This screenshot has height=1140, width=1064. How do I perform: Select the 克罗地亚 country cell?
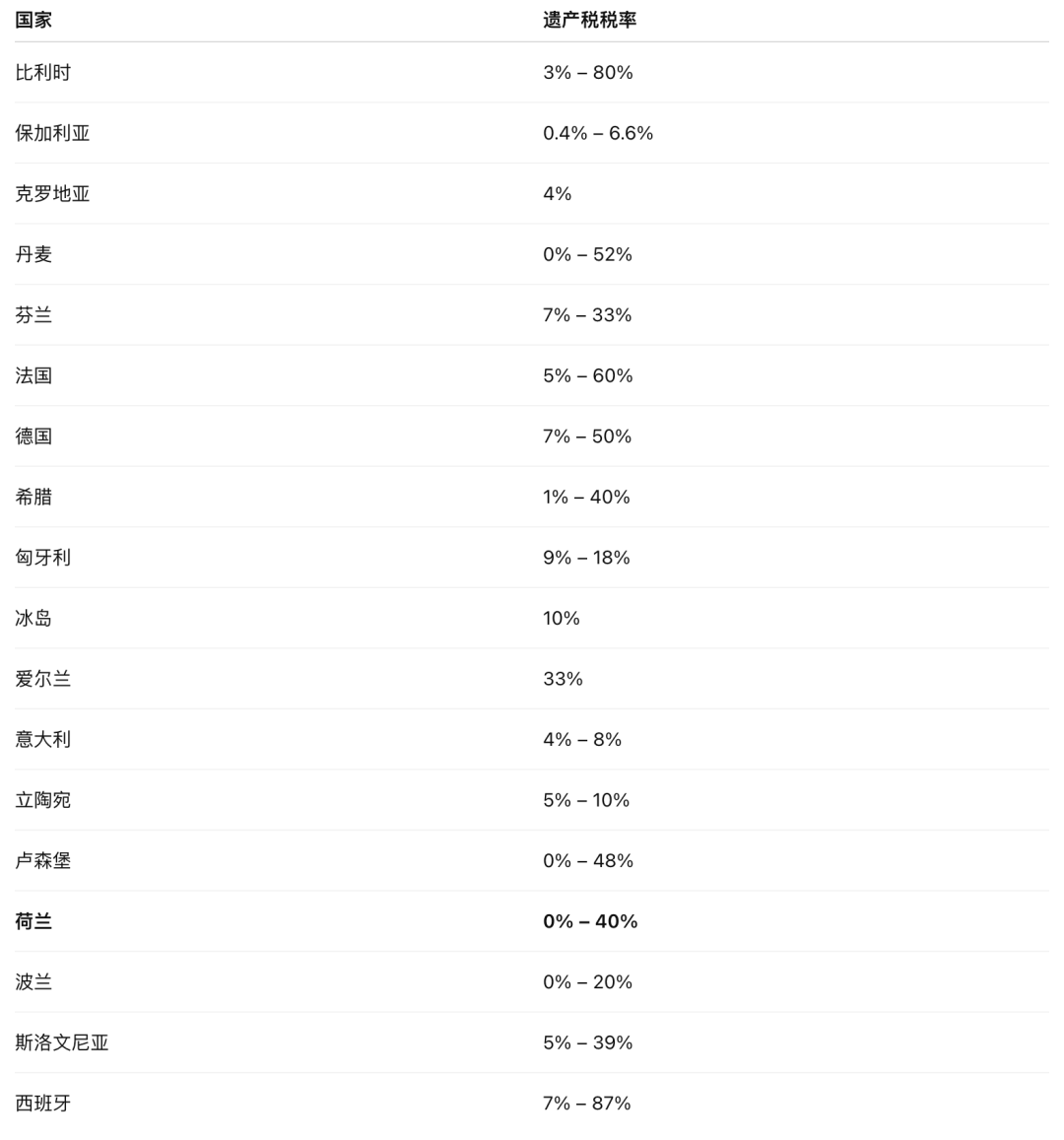click(52, 193)
